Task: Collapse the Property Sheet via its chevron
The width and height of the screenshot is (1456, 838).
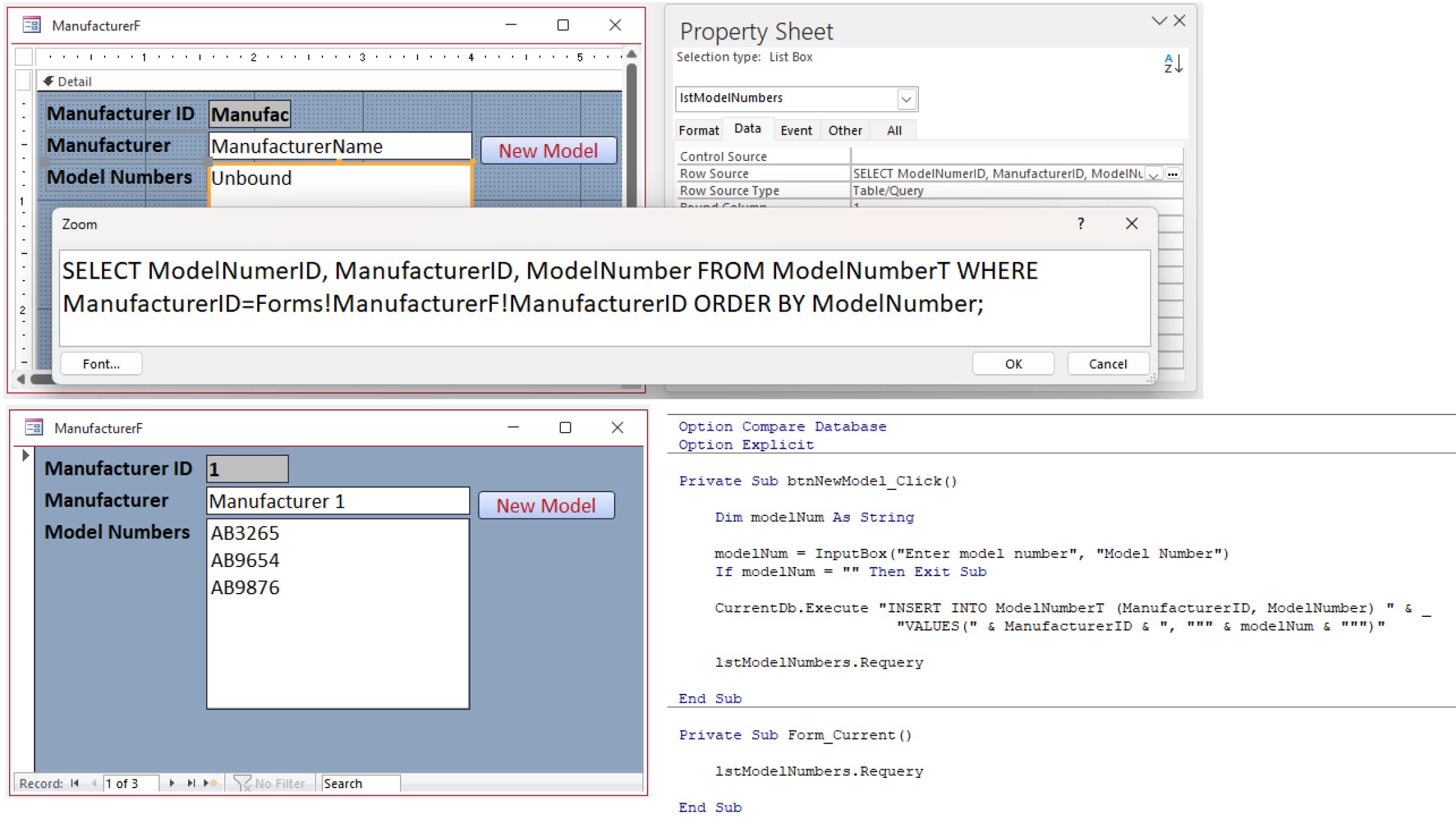Action: tap(1159, 20)
